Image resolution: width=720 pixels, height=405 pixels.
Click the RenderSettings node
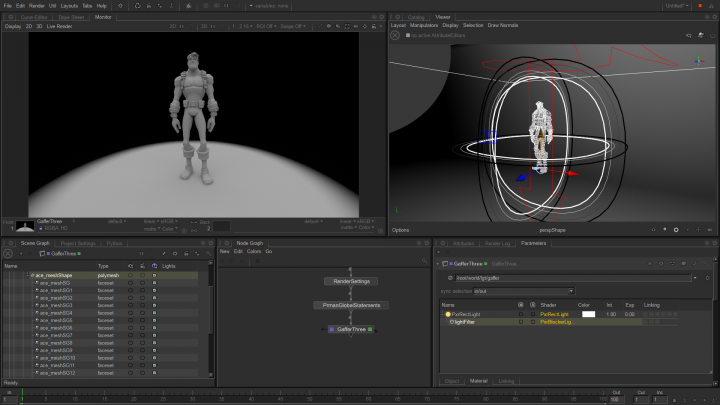point(350,281)
